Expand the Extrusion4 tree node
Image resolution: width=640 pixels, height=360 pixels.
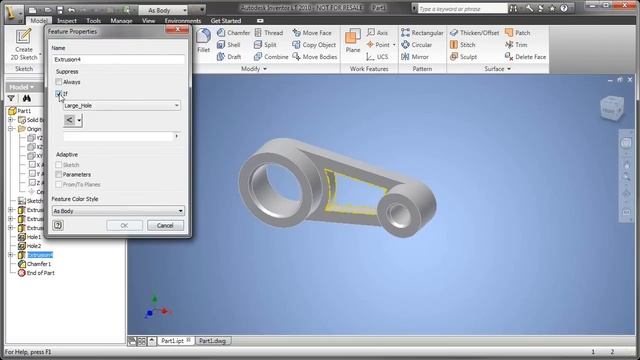11,255
